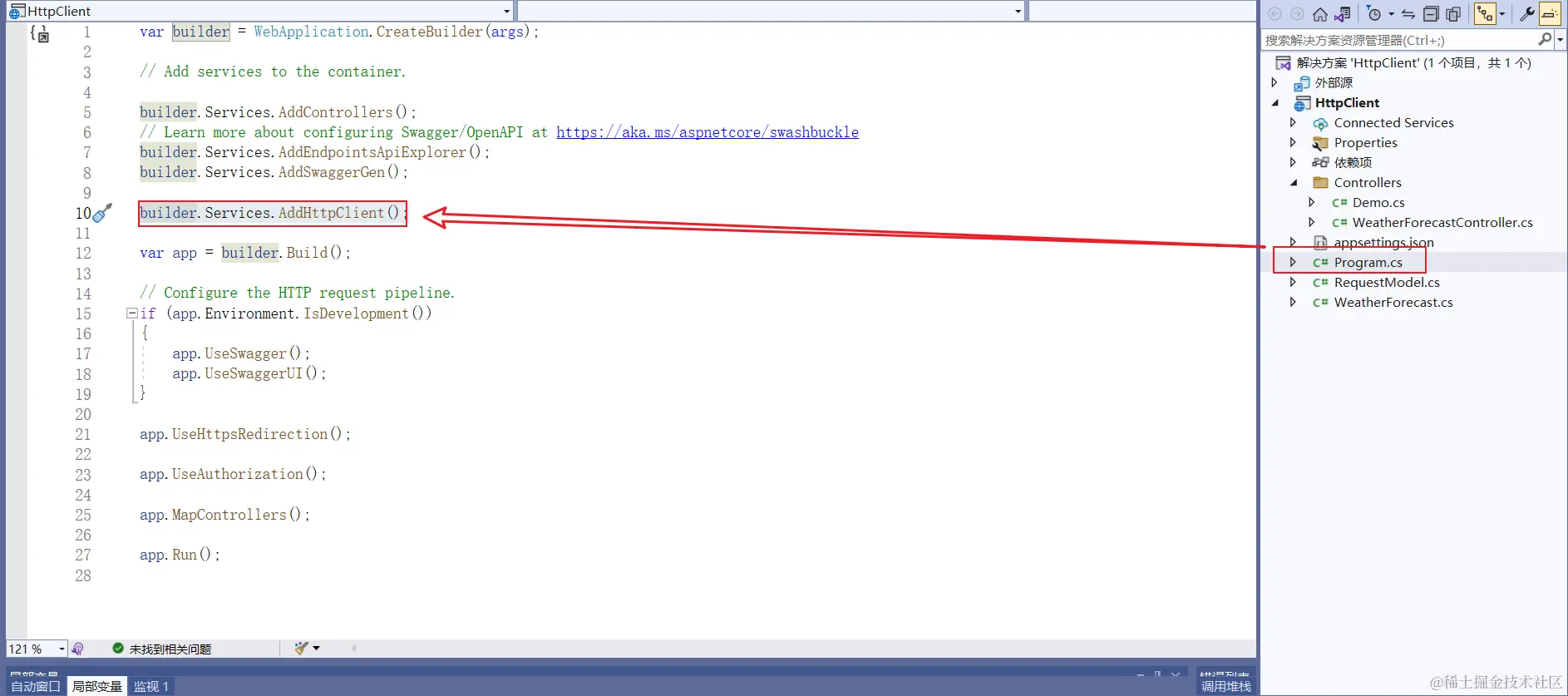Click the HttpClient project globe icon
Screen dimensions: 1568x696
1302,103
